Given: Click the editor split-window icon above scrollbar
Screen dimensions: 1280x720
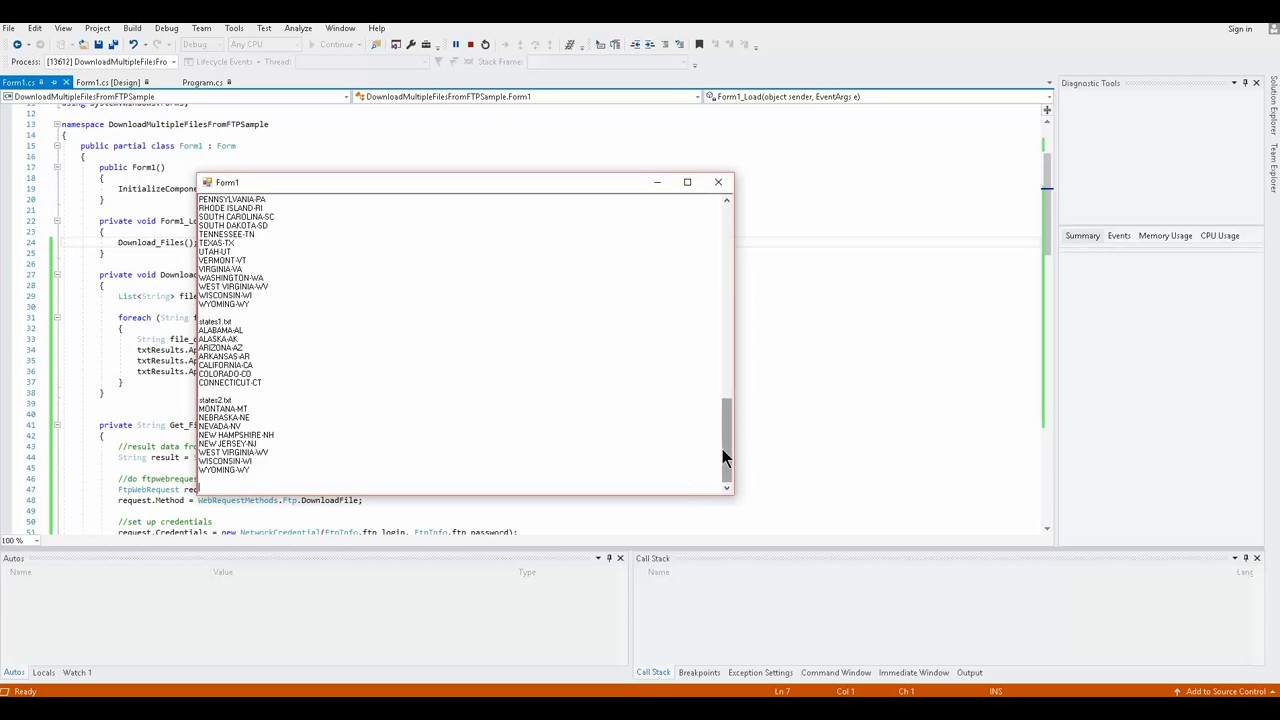Looking at the screenshot, I should [x=1047, y=110].
